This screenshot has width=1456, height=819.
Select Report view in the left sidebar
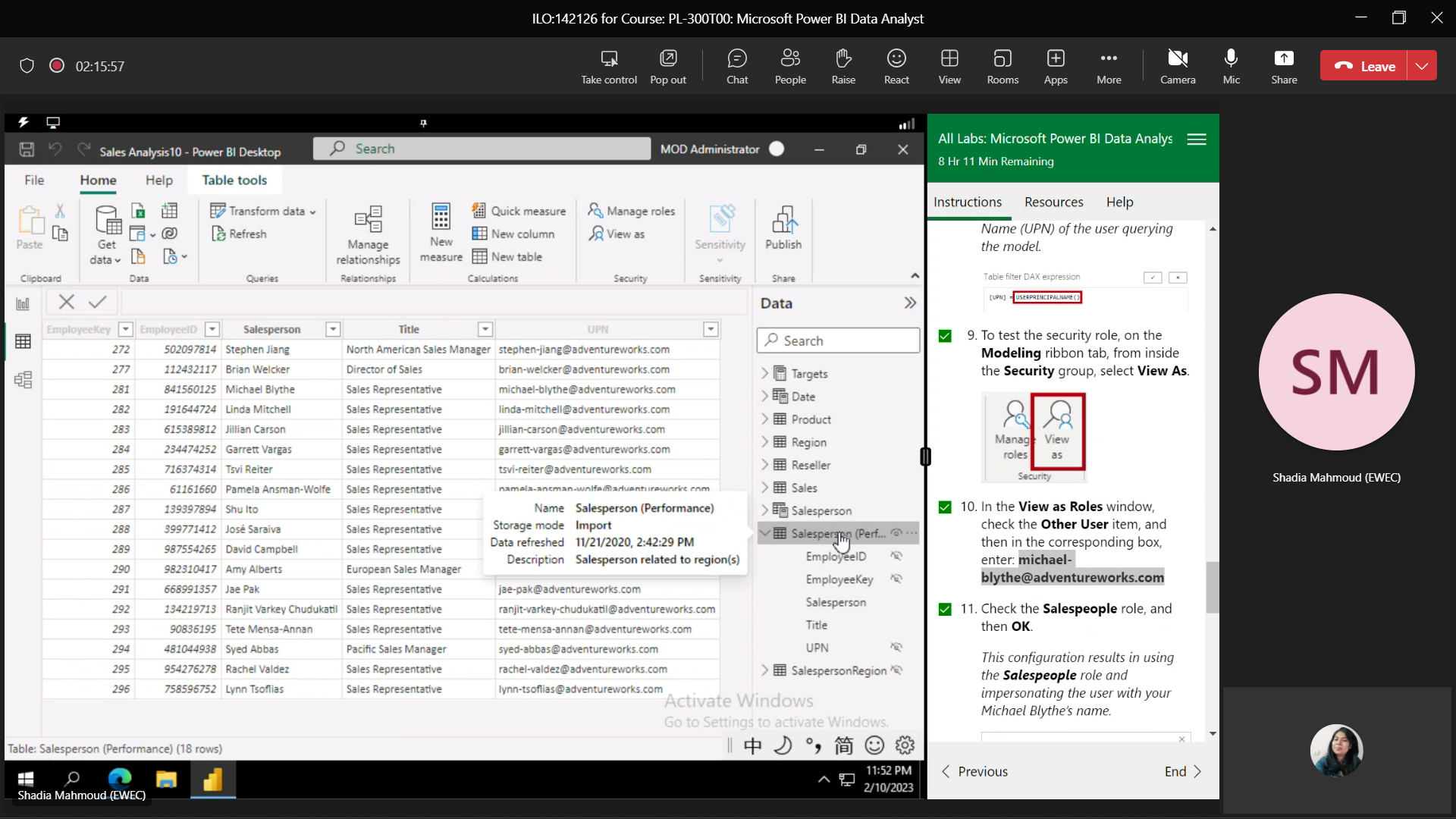click(x=23, y=303)
